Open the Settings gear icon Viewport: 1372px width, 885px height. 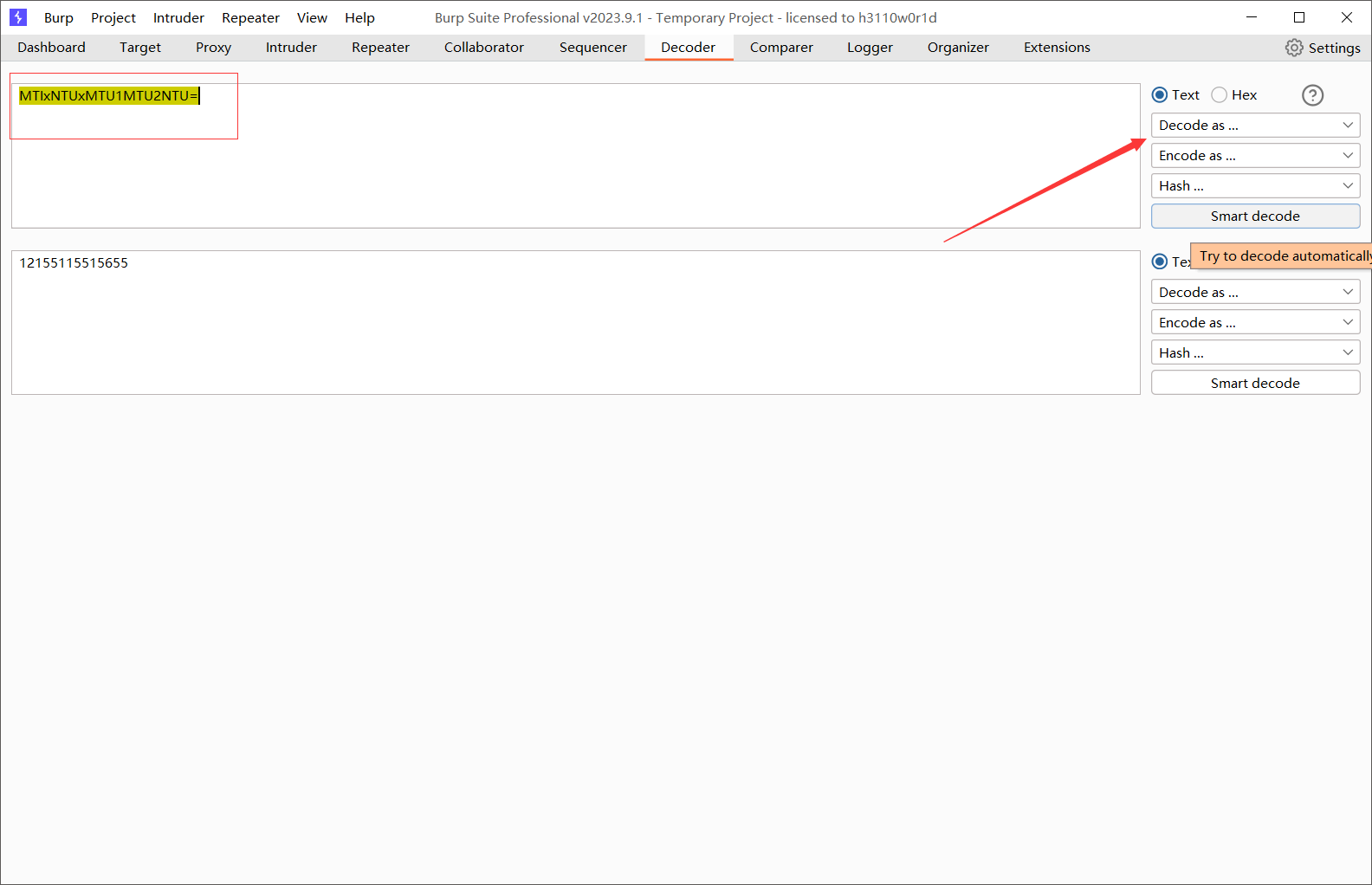pyautogui.click(x=1294, y=48)
